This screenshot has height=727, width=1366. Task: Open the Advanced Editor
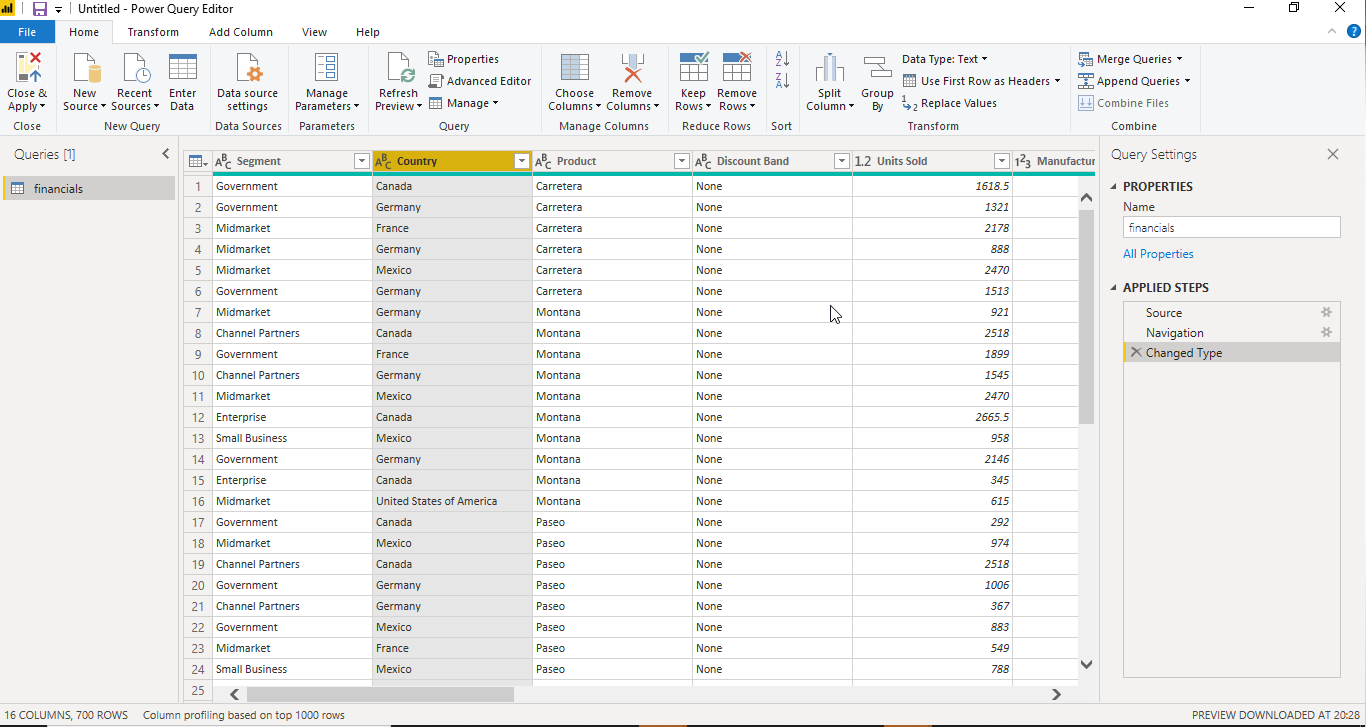click(x=480, y=81)
